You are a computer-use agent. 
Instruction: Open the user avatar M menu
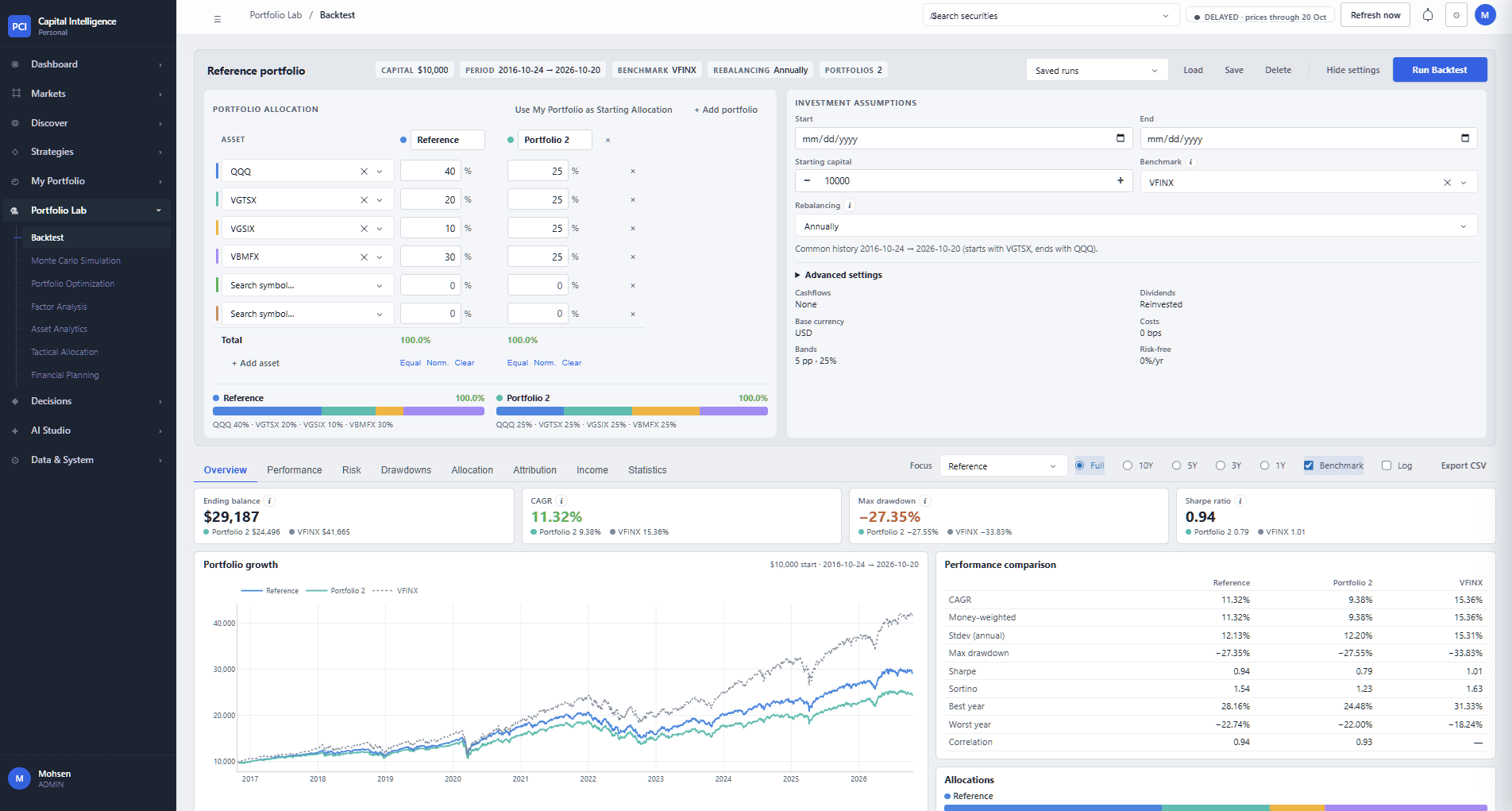coord(1485,15)
